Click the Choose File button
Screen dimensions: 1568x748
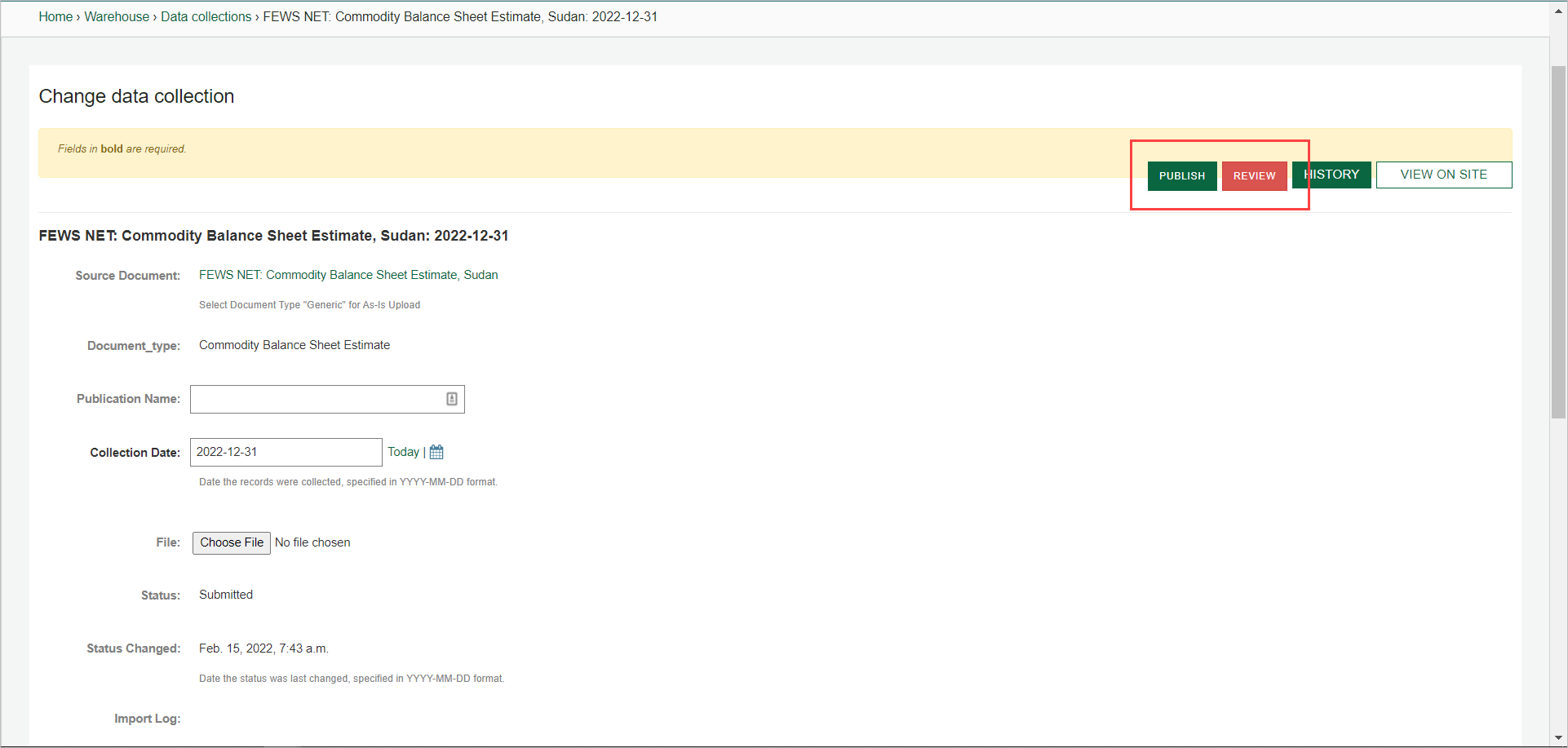pyautogui.click(x=232, y=542)
